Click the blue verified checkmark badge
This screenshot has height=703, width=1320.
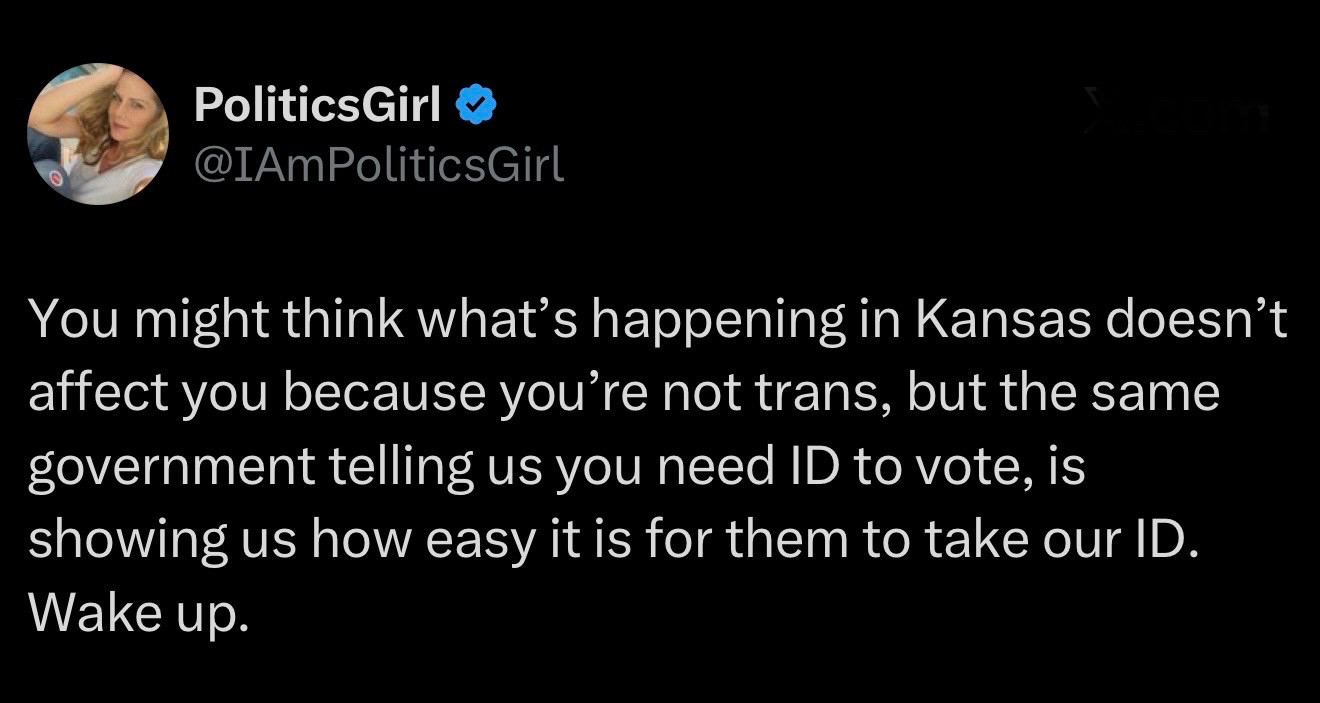pyautogui.click(x=475, y=106)
